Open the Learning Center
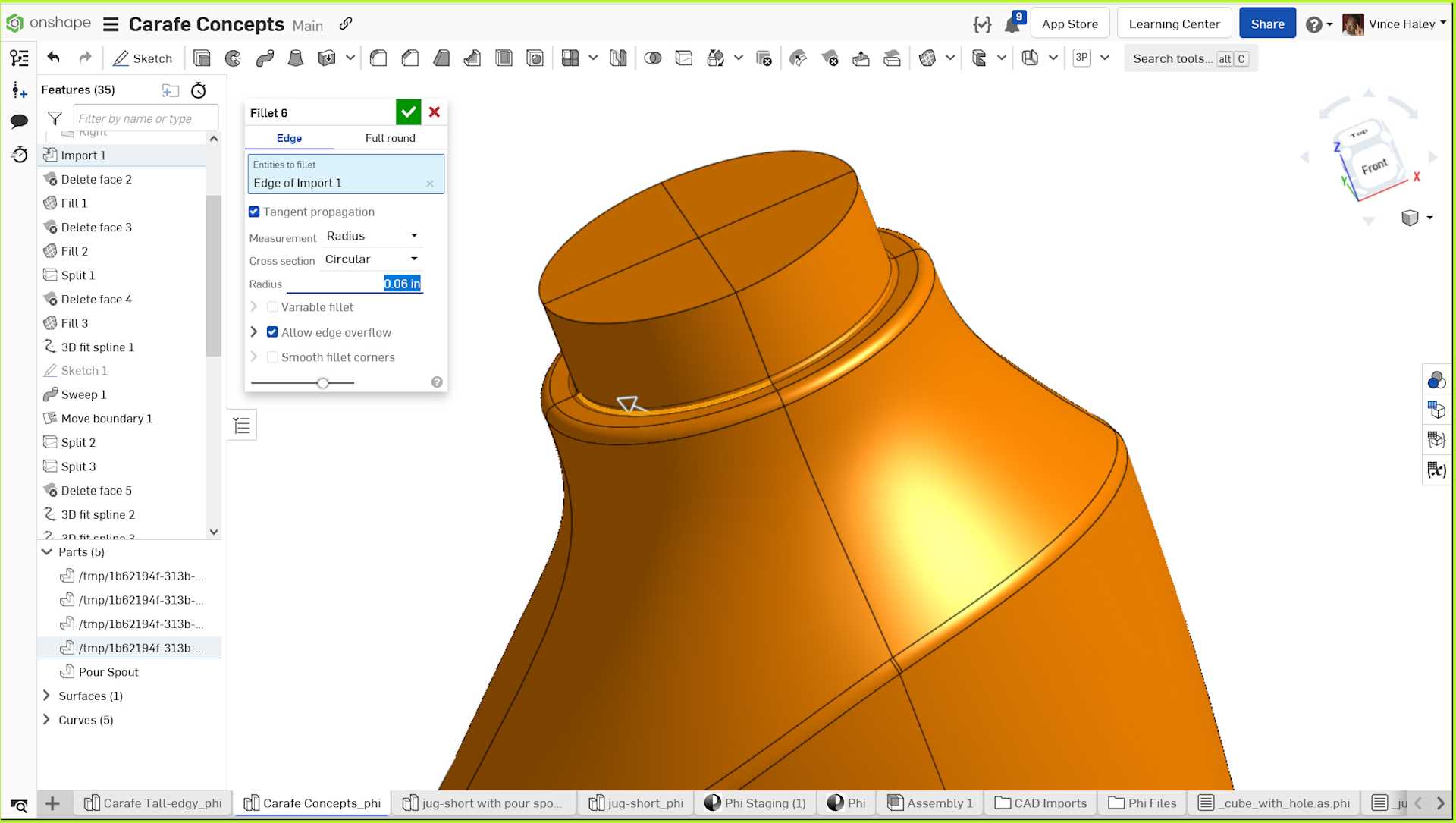The width and height of the screenshot is (1456, 823). pyautogui.click(x=1174, y=24)
